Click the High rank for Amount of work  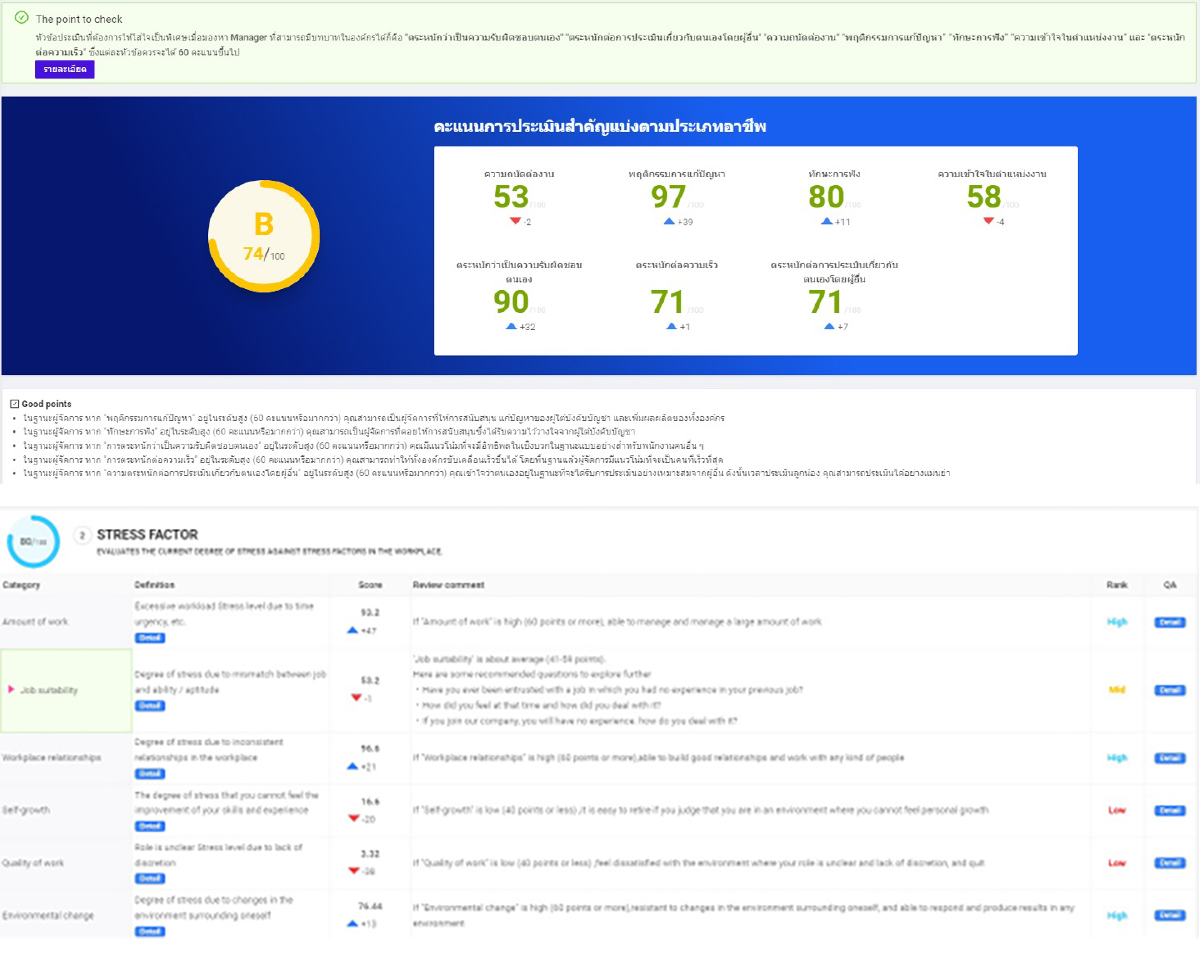pos(1117,622)
